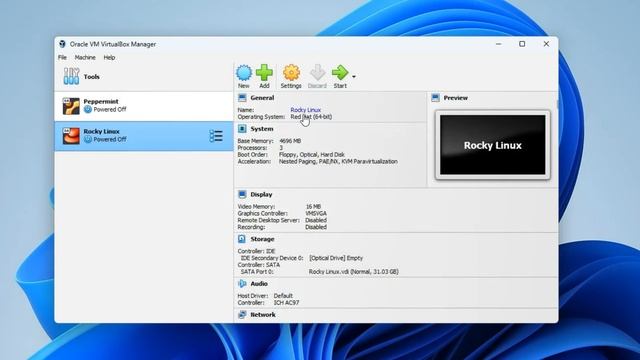Screen dimensions: 640x360
Task: Open the Start button dropdown arrow
Action: [x=354, y=76]
